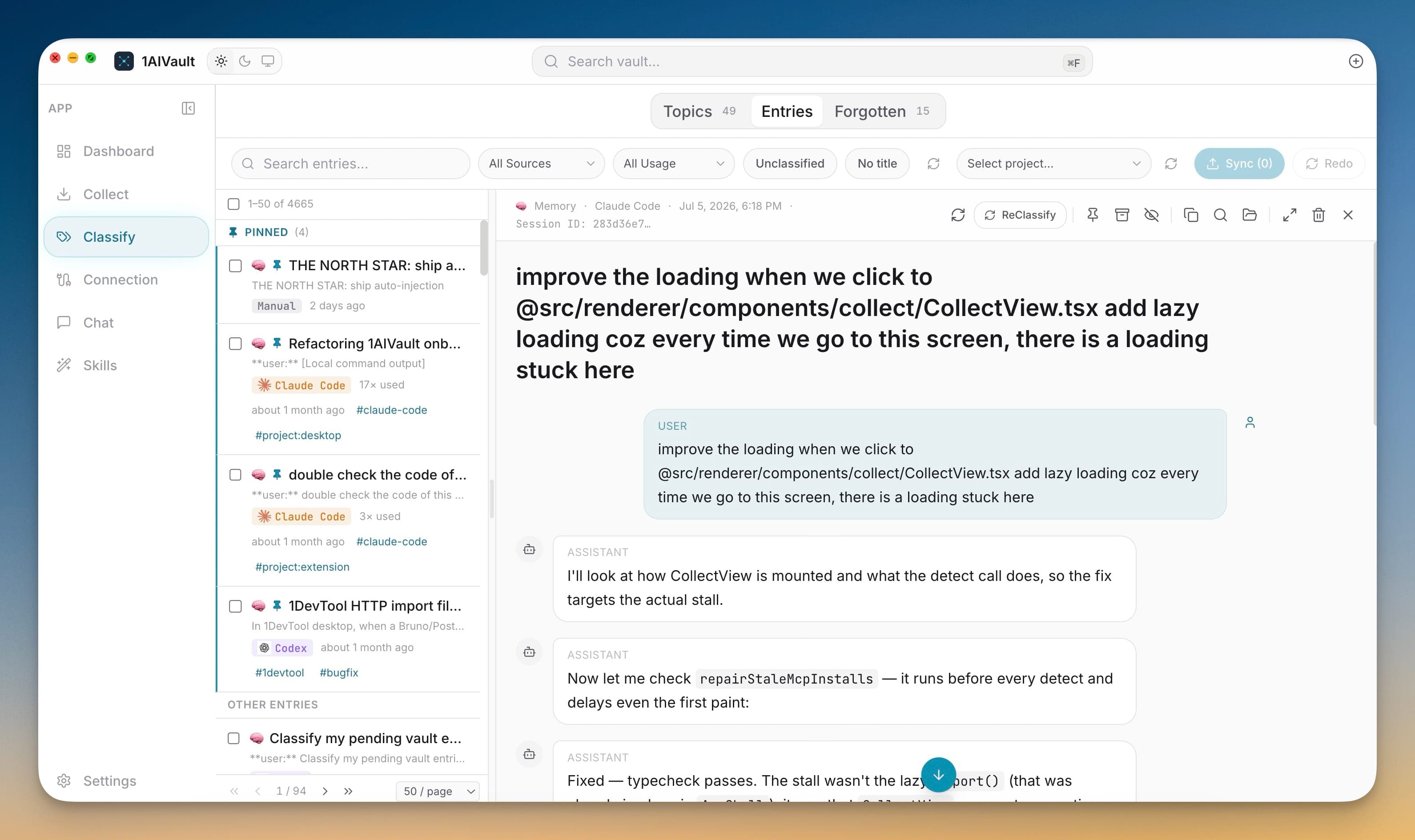Hide the entry with eye-off icon
Image resolution: width=1415 pixels, height=840 pixels.
click(x=1151, y=215)
